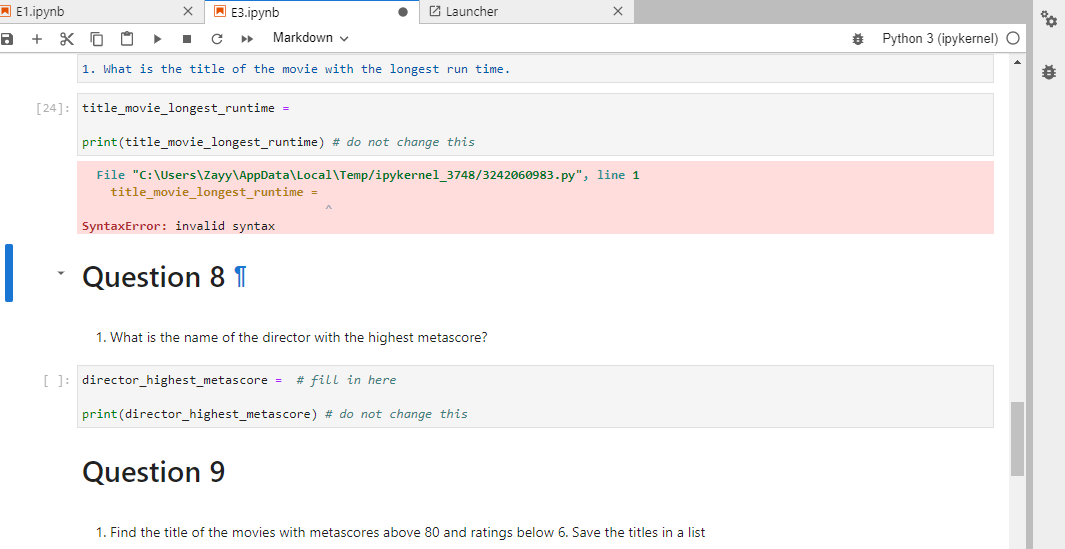Restart kernel and run all cells
Image resolution: width=1065 pixels, height=549 pixels.
coord(247,39)
